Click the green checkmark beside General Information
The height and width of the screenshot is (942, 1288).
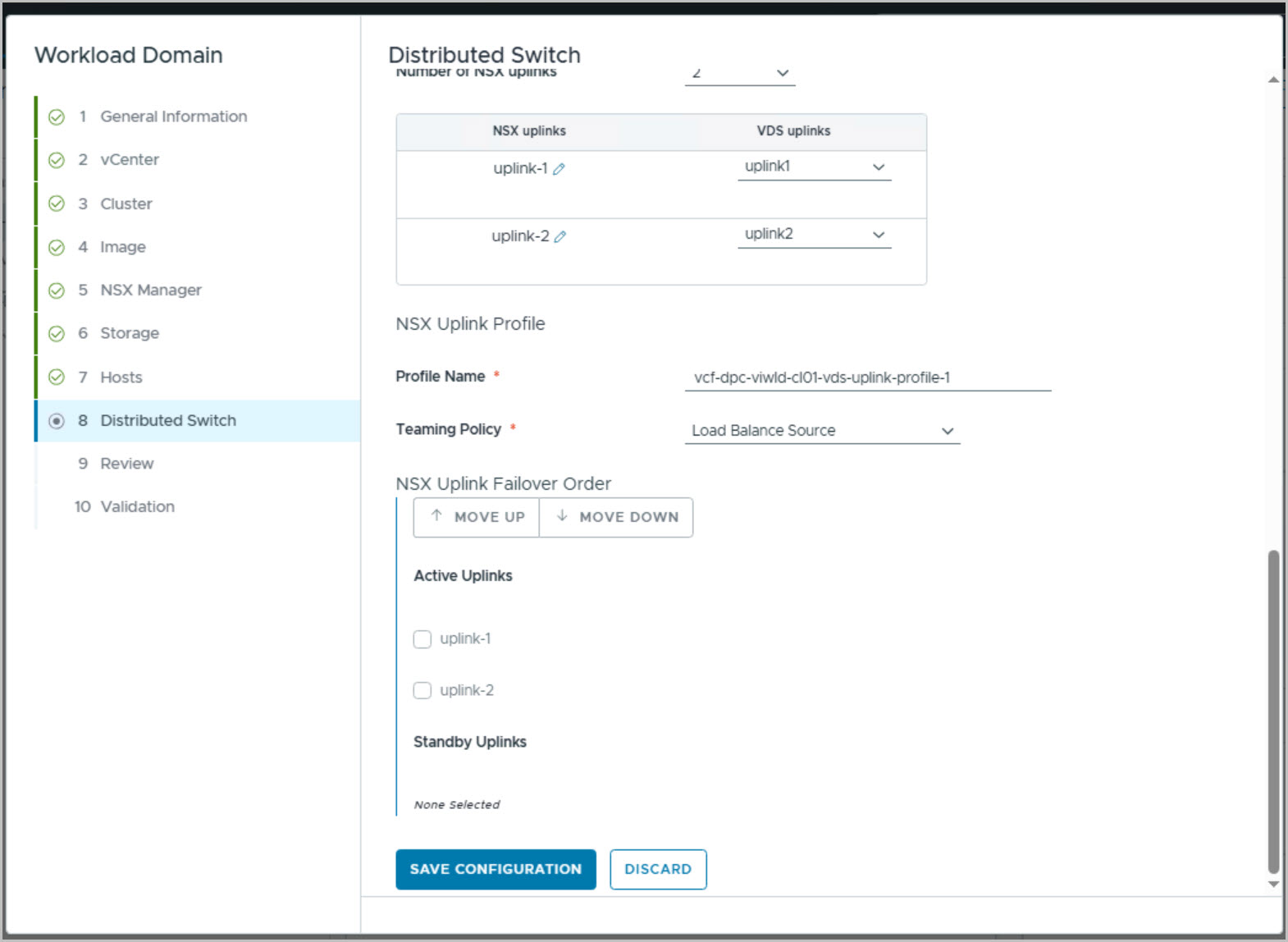pos(57,117)
